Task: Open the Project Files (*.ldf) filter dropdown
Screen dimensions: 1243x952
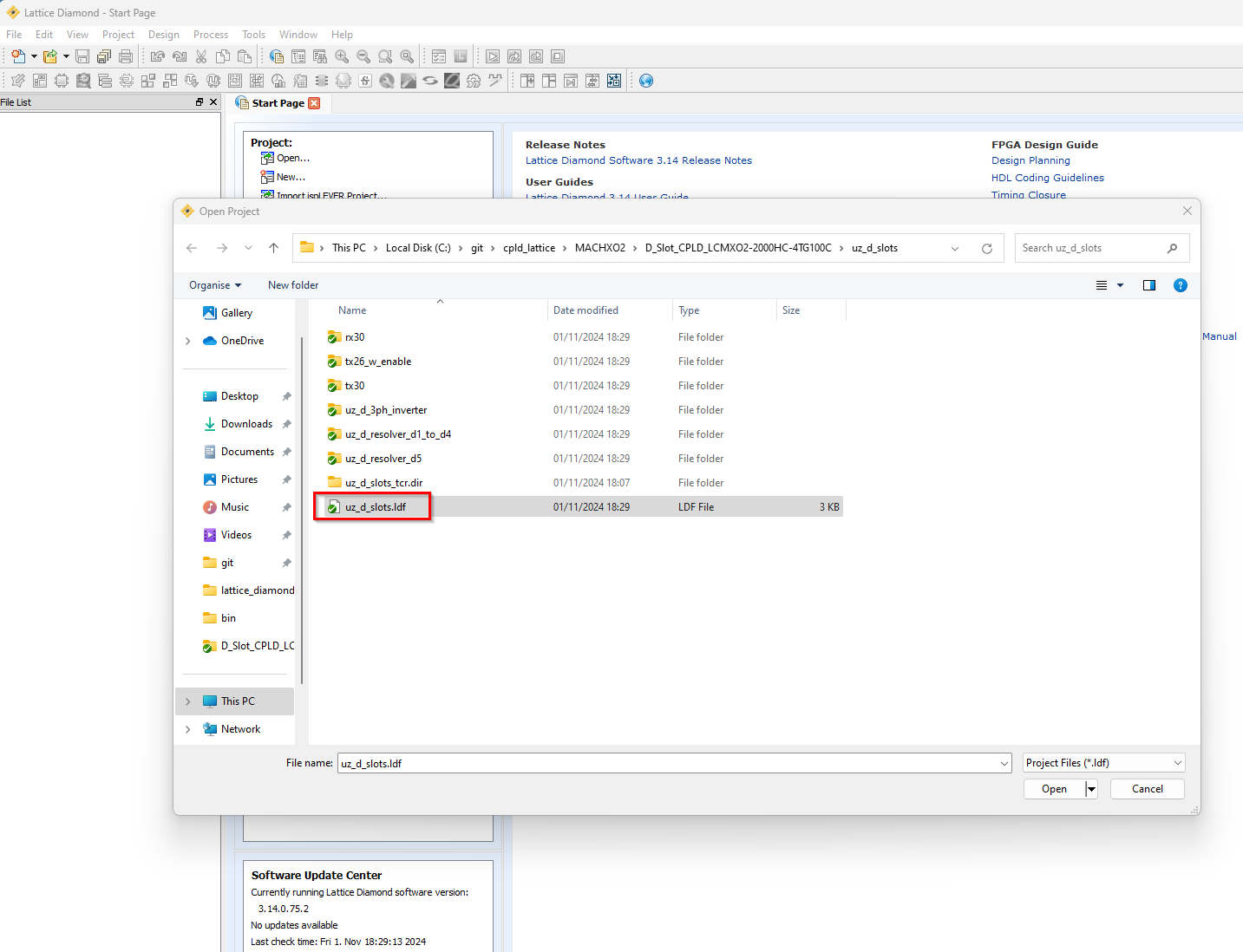Action: [x=1103, y=763]
